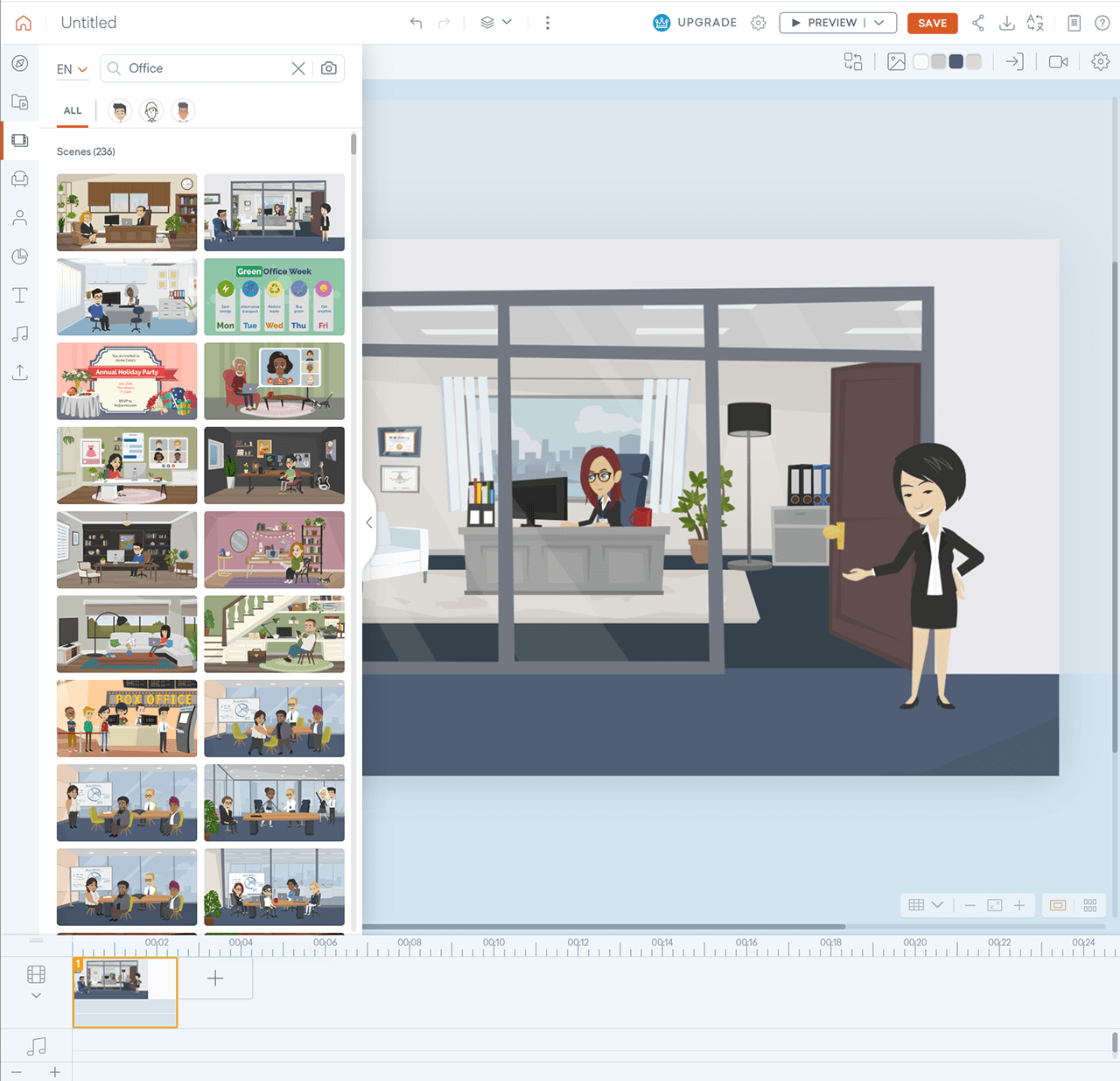Filter by outlined whiteboard character style
Viewport: 1120px width, 1081px height.
151,111
